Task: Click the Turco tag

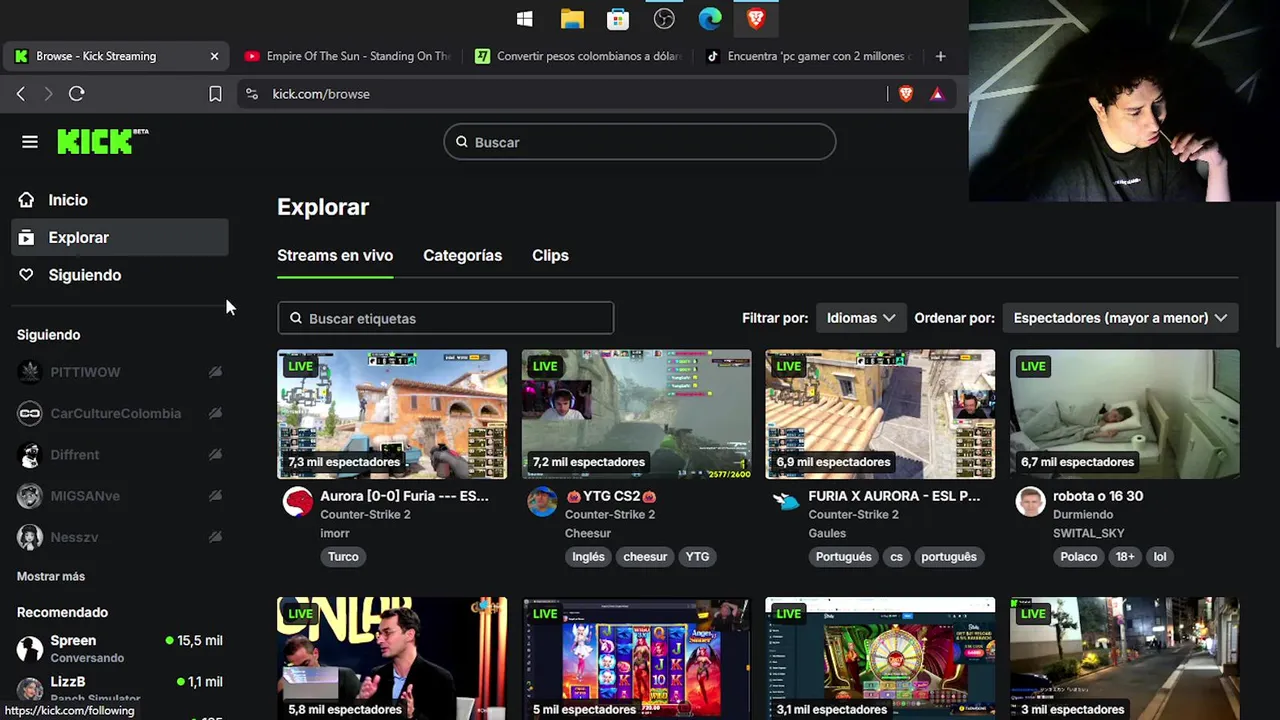Action: coord(343,557)
